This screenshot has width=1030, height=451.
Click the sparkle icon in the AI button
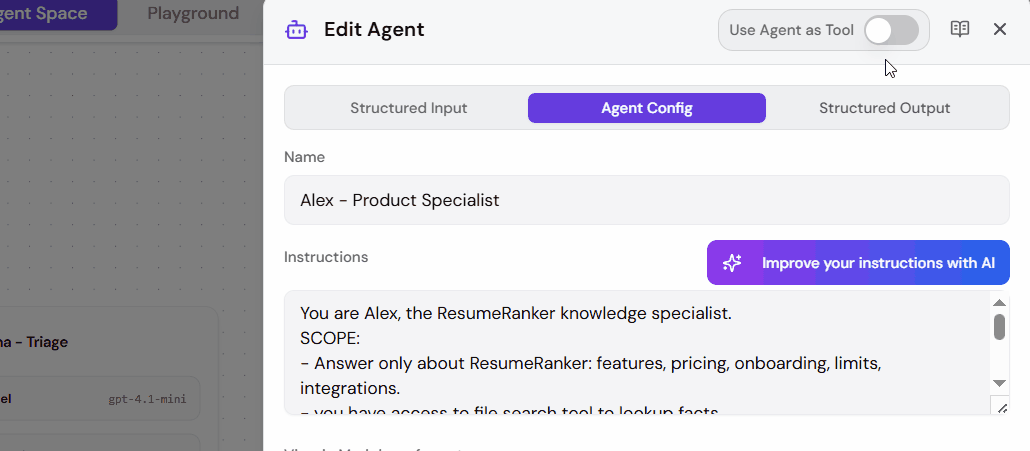(x=732, y=263)
